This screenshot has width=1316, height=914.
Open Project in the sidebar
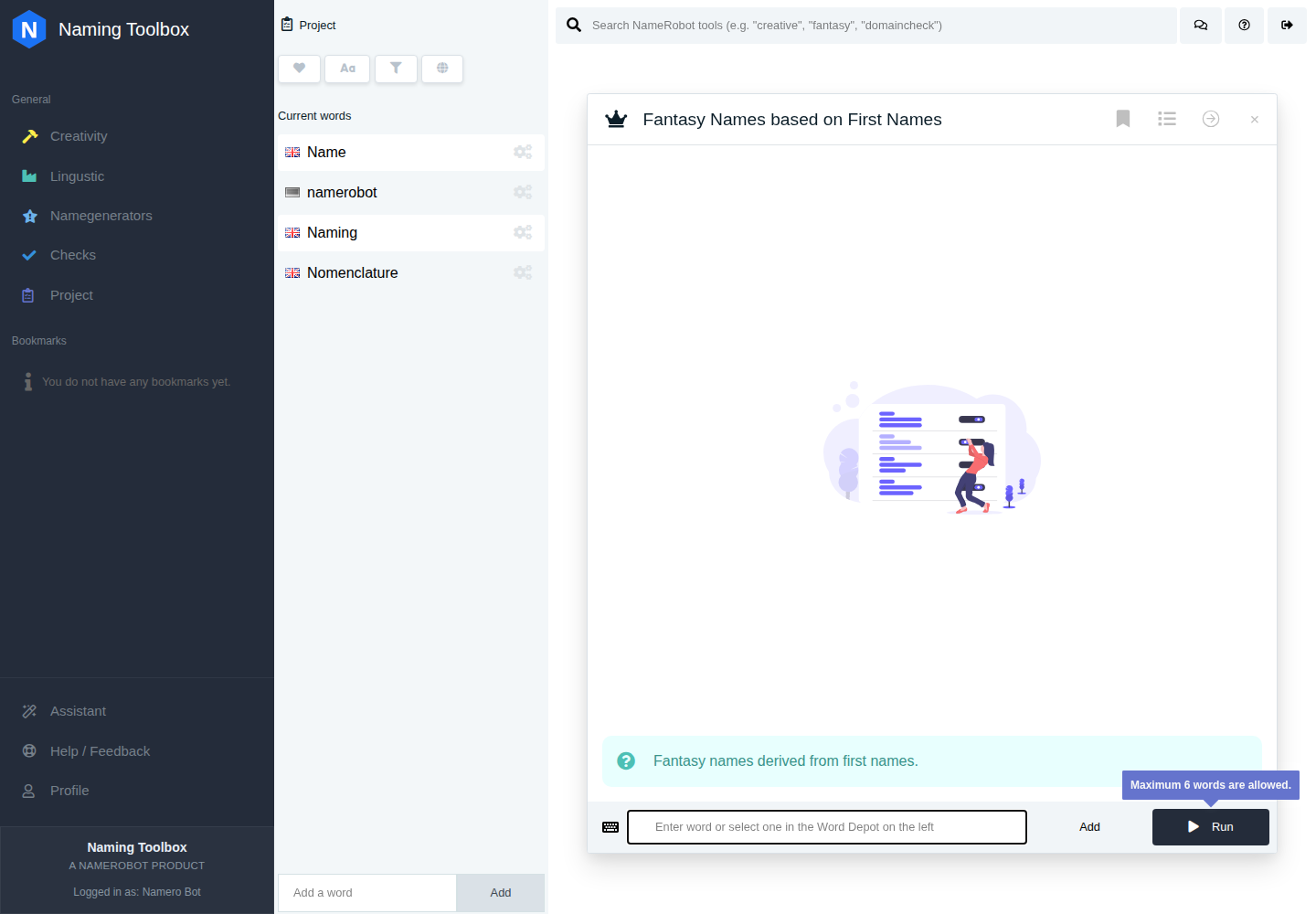pyautogui.click(x=71, y=295)
